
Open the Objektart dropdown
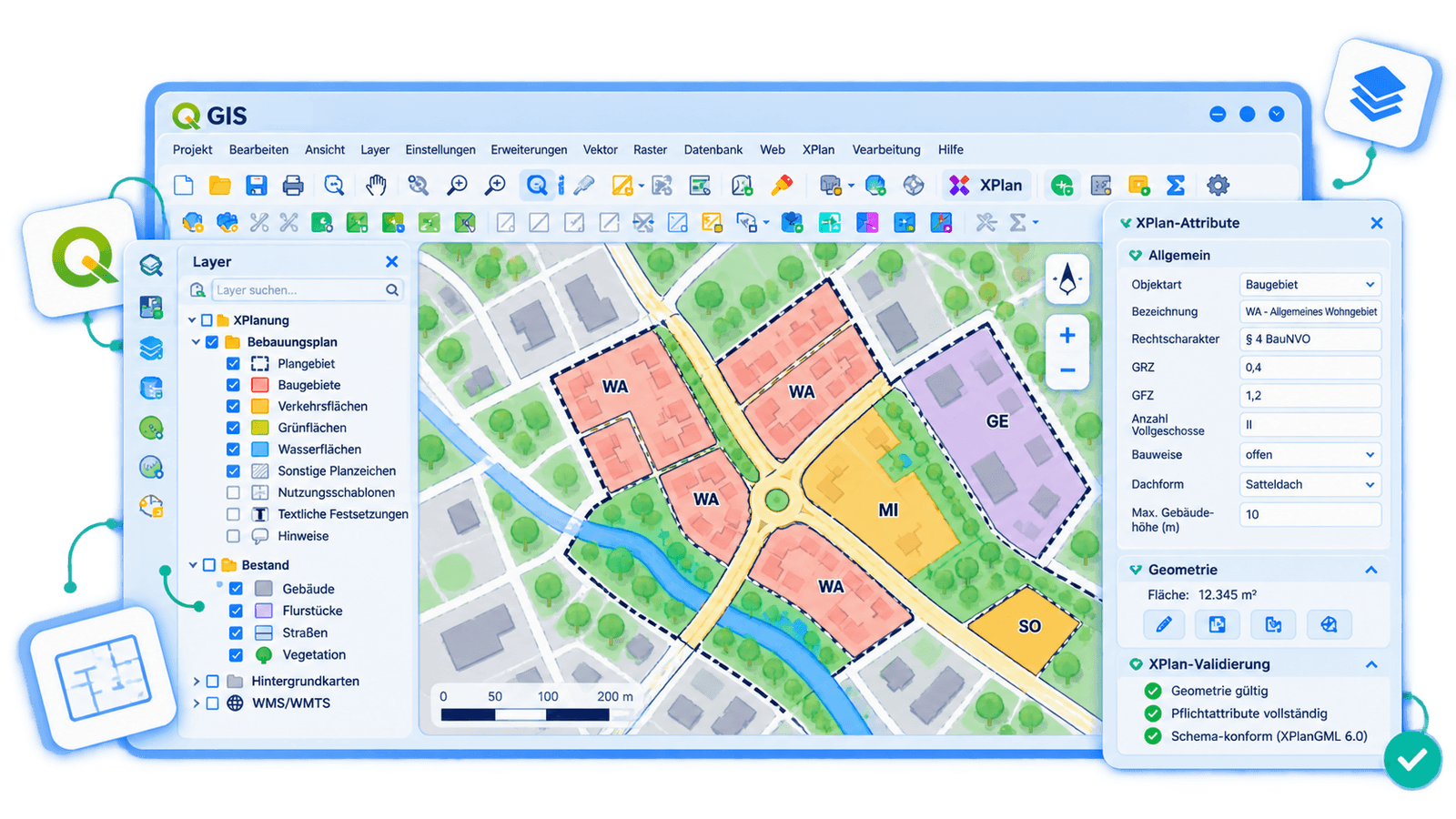point(1310,285)
